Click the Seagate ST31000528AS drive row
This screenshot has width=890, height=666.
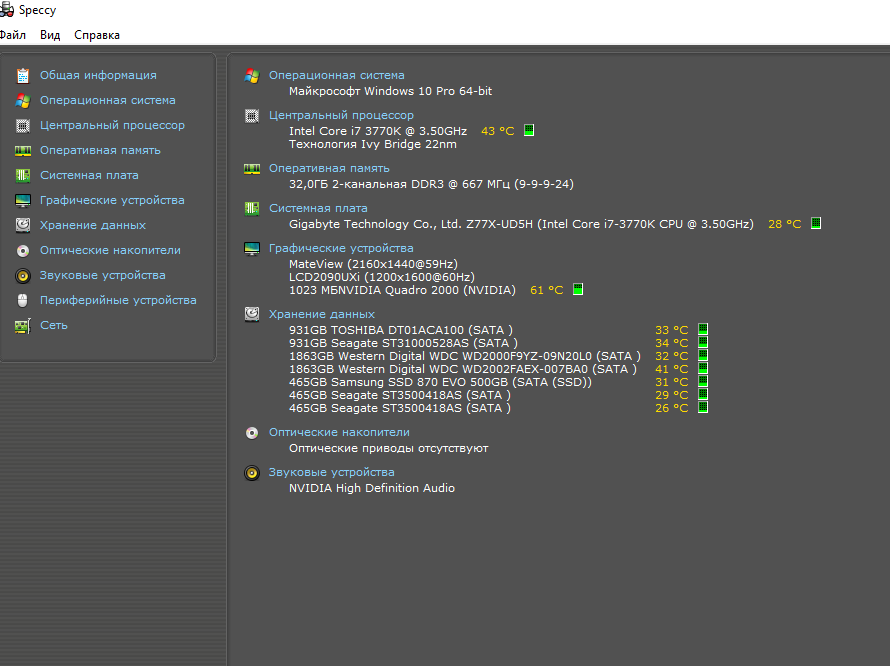coord(403,343)
